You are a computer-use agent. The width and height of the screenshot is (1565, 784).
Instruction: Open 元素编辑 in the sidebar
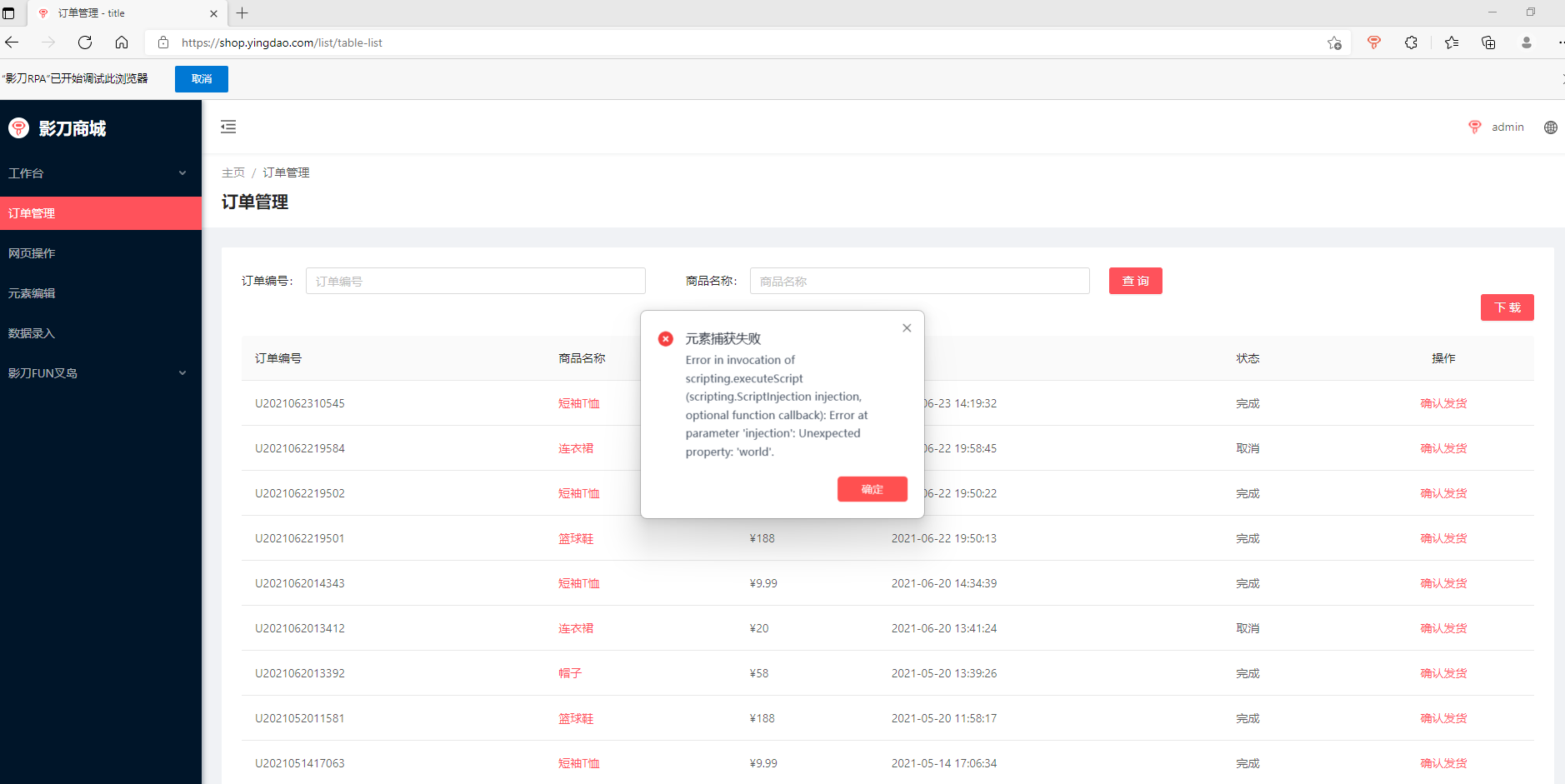click(101, 293)
